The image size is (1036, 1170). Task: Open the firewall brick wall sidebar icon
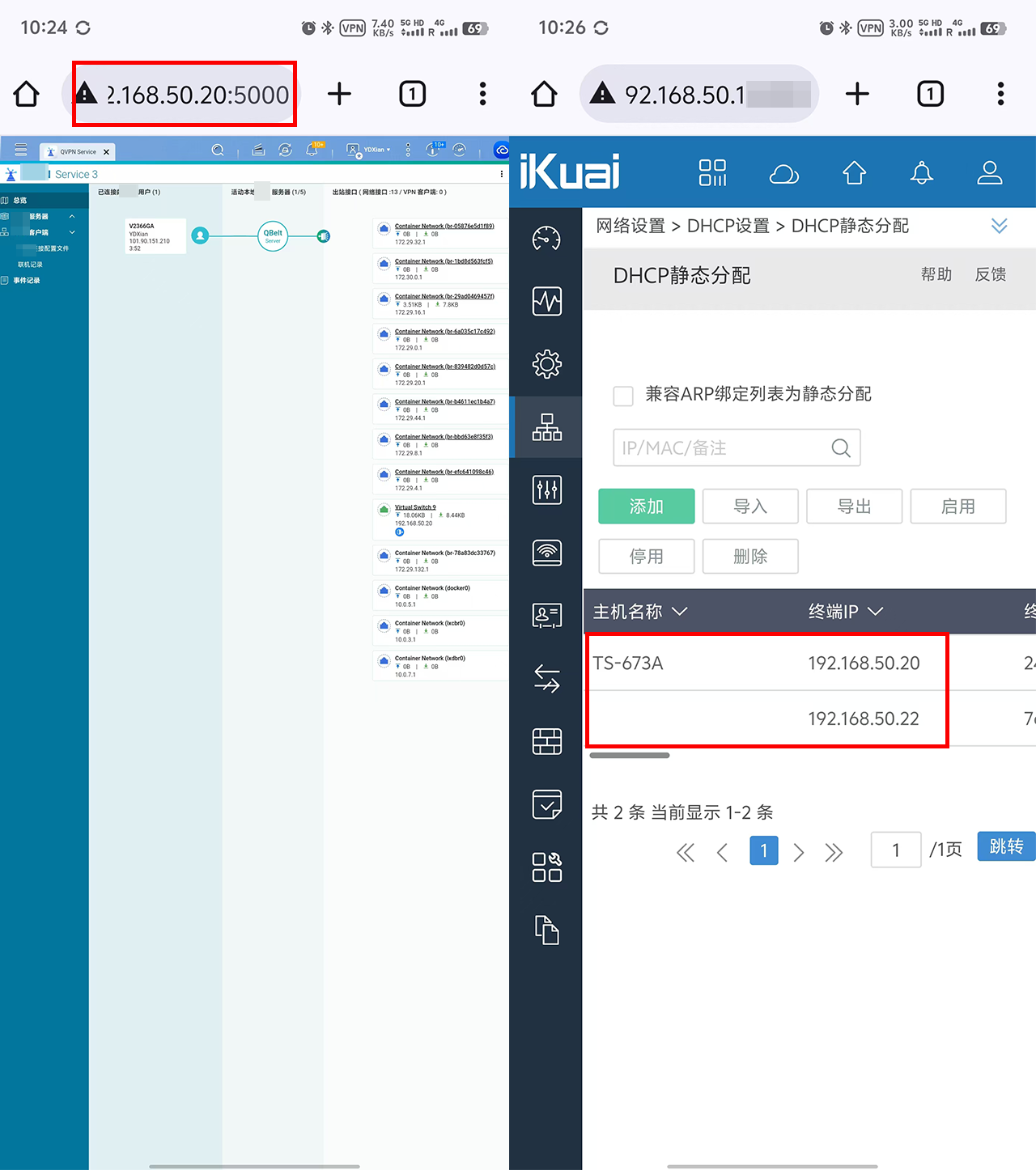pos(547,741)
